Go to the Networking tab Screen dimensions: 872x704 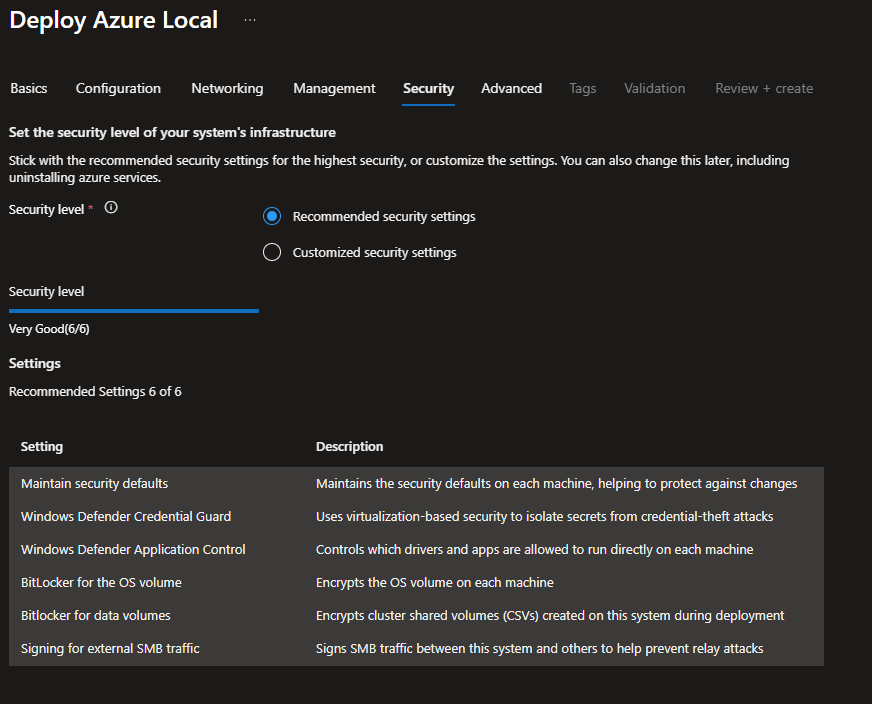[x=227, y=88]
